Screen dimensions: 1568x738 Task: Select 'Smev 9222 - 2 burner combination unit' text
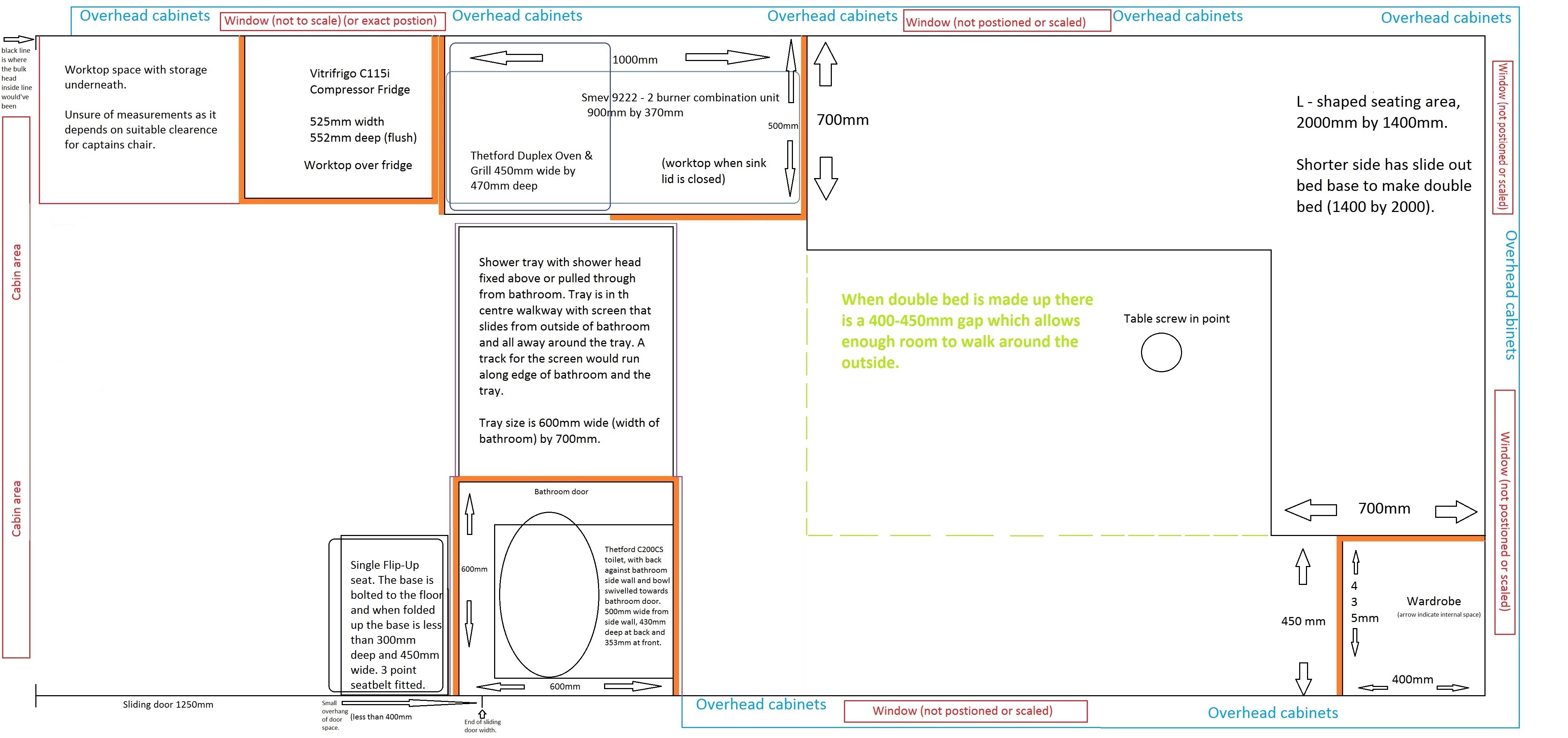pos(680,97)
